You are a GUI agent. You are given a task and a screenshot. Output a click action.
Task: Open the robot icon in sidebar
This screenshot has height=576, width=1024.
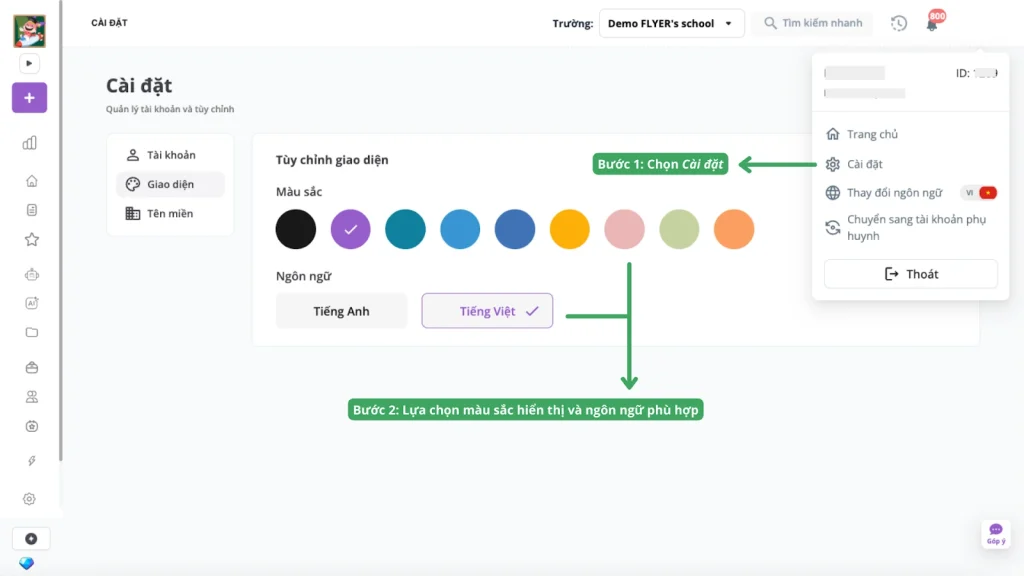tap(31, 274)
